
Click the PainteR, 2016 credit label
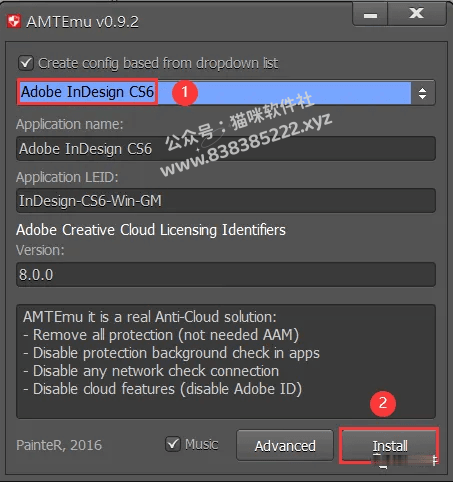pyautogui.click(x=59, y=445)
